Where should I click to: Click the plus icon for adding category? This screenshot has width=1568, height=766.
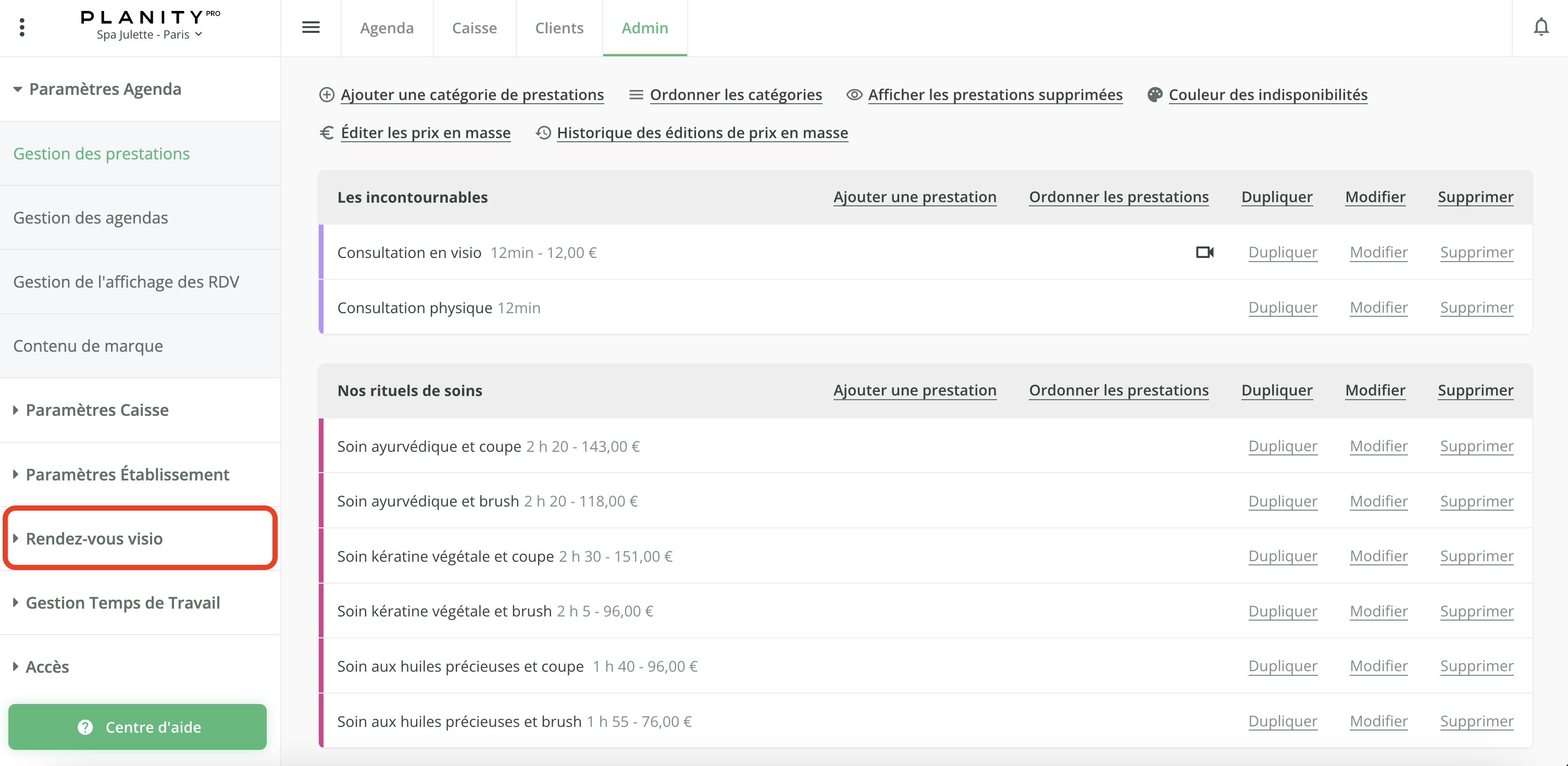point(327,95)
